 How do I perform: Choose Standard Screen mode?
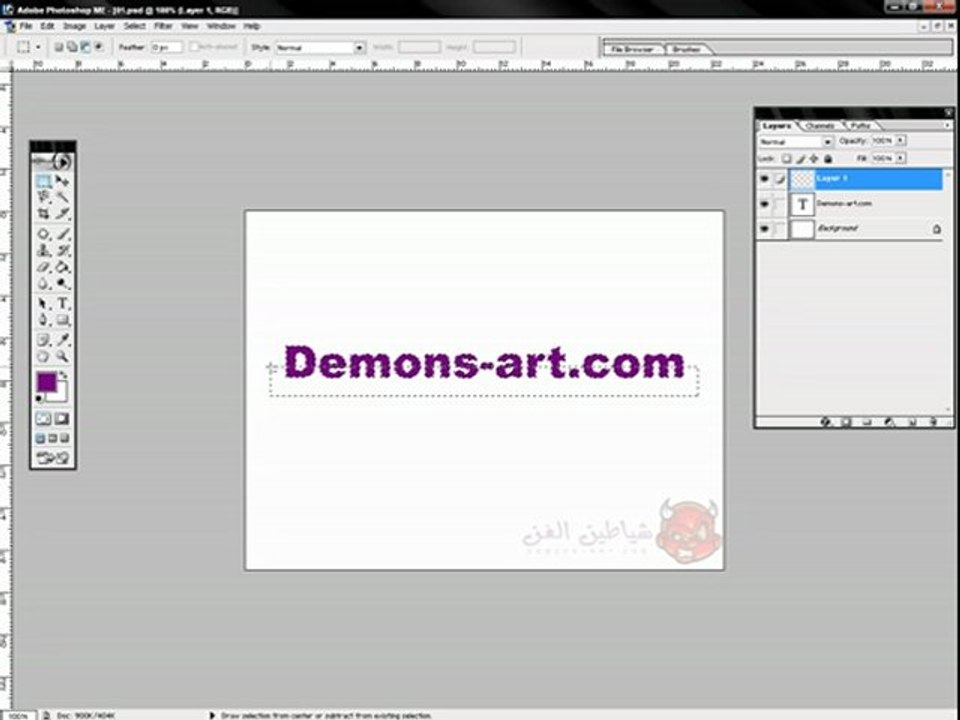(x=40, y=438)
